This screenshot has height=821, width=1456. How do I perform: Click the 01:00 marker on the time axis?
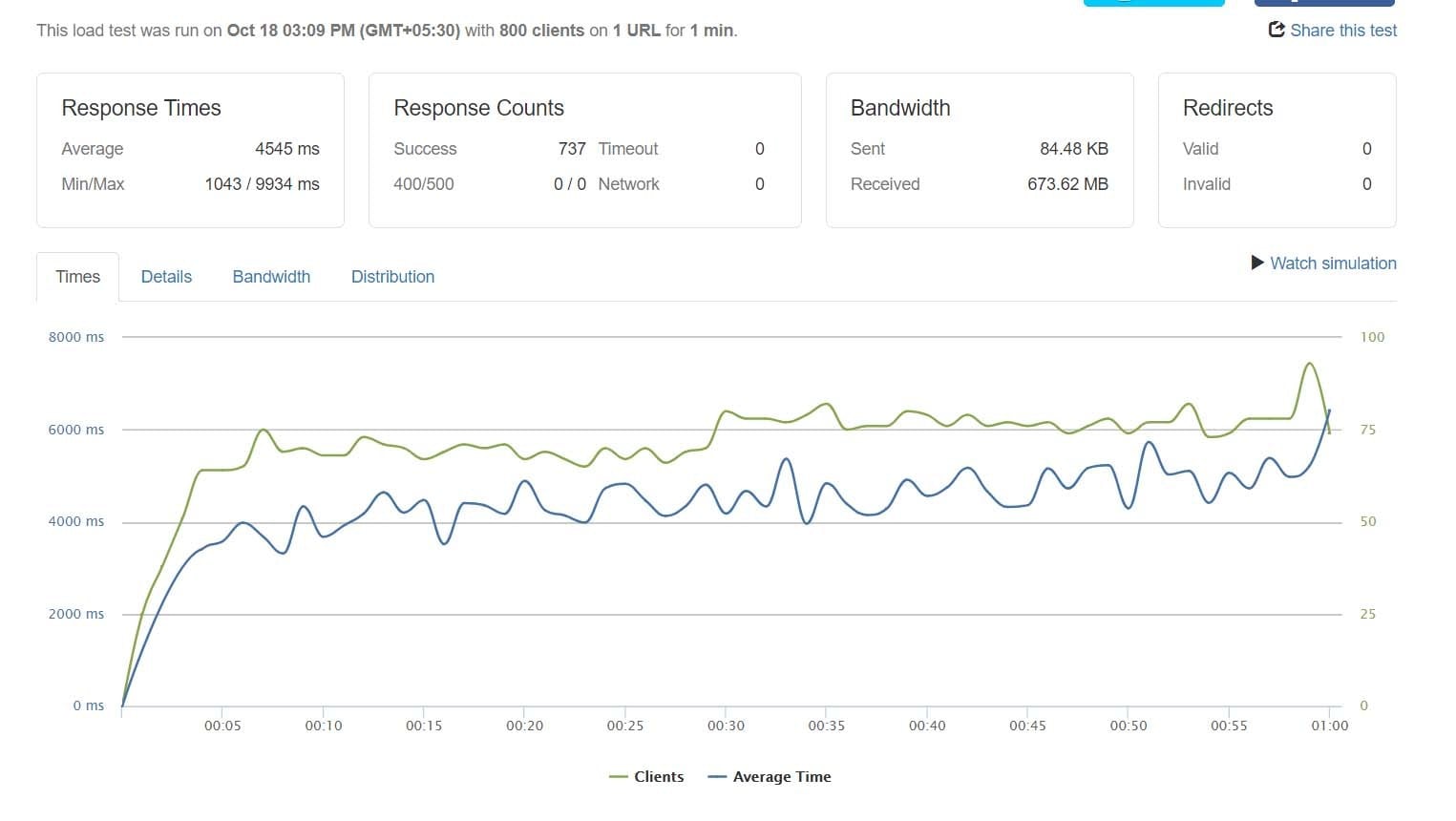(x=1329, y=726)
